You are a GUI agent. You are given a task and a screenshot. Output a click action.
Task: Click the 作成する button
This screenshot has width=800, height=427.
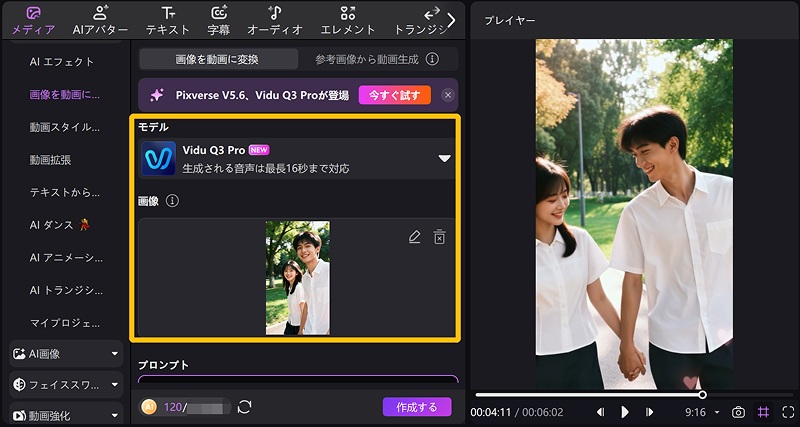point(417,407)
